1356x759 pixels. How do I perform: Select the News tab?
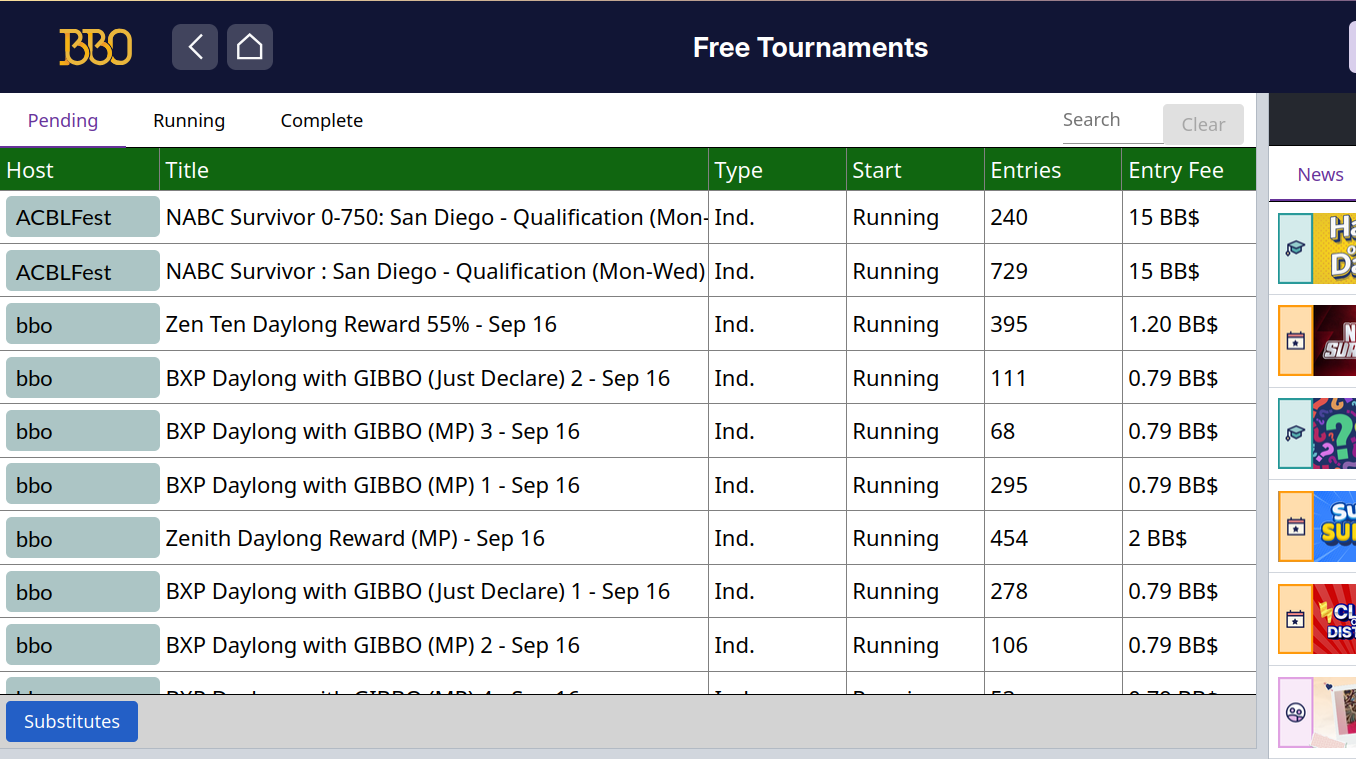1320,175
